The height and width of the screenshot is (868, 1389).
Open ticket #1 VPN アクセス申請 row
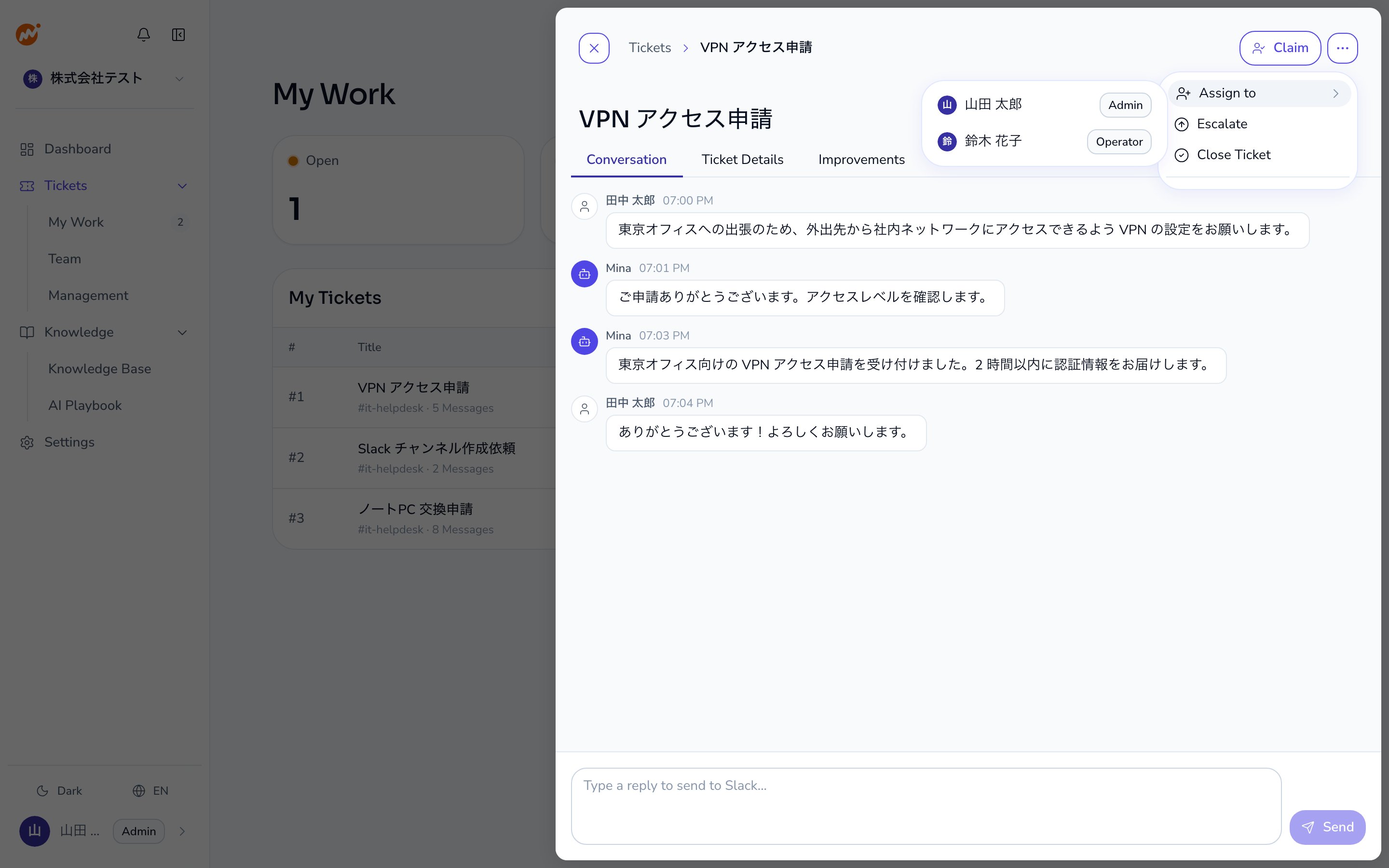coord(414,397)
